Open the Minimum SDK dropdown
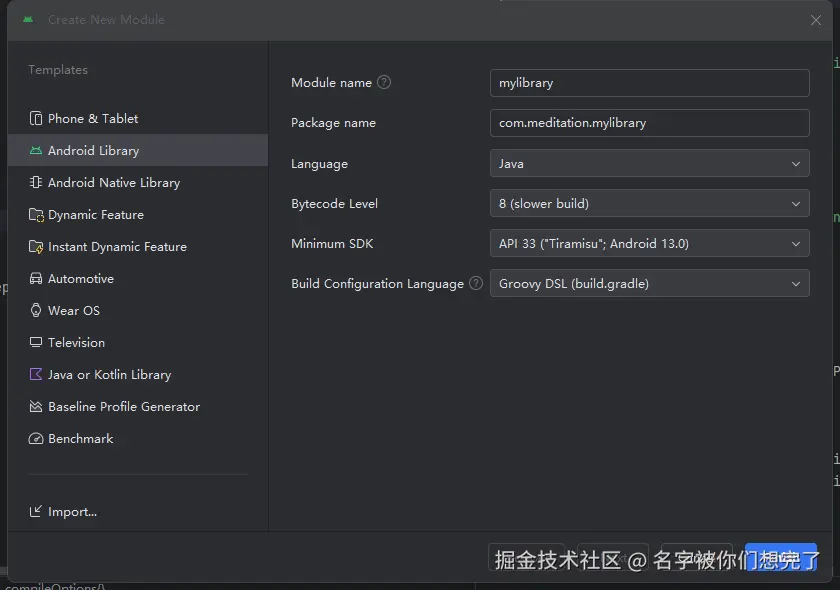Image resolution: width=840 pixels, height=590 pixels. 649,243
